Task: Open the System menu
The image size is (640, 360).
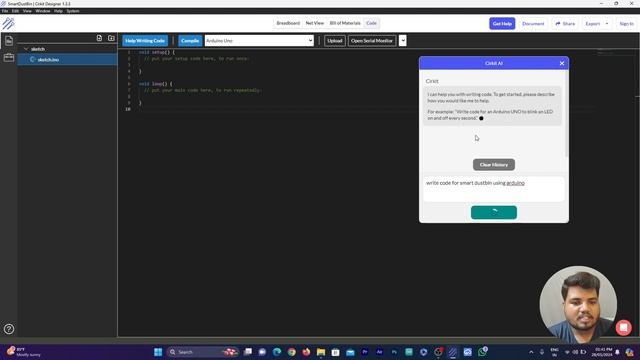Action: [x=73, y=11]
